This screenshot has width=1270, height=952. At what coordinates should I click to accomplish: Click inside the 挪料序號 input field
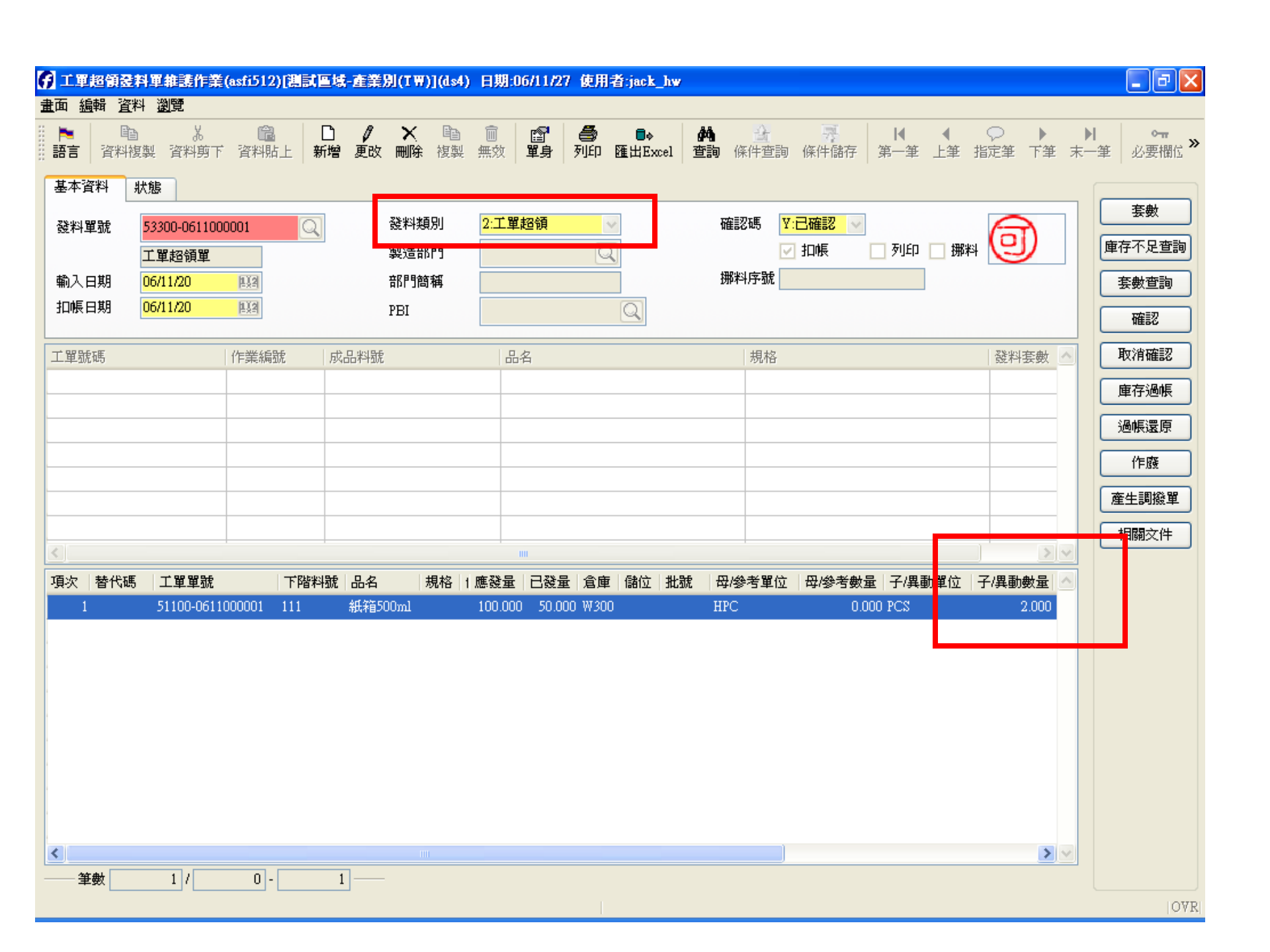pyautogui.click(x=852, y=279)
